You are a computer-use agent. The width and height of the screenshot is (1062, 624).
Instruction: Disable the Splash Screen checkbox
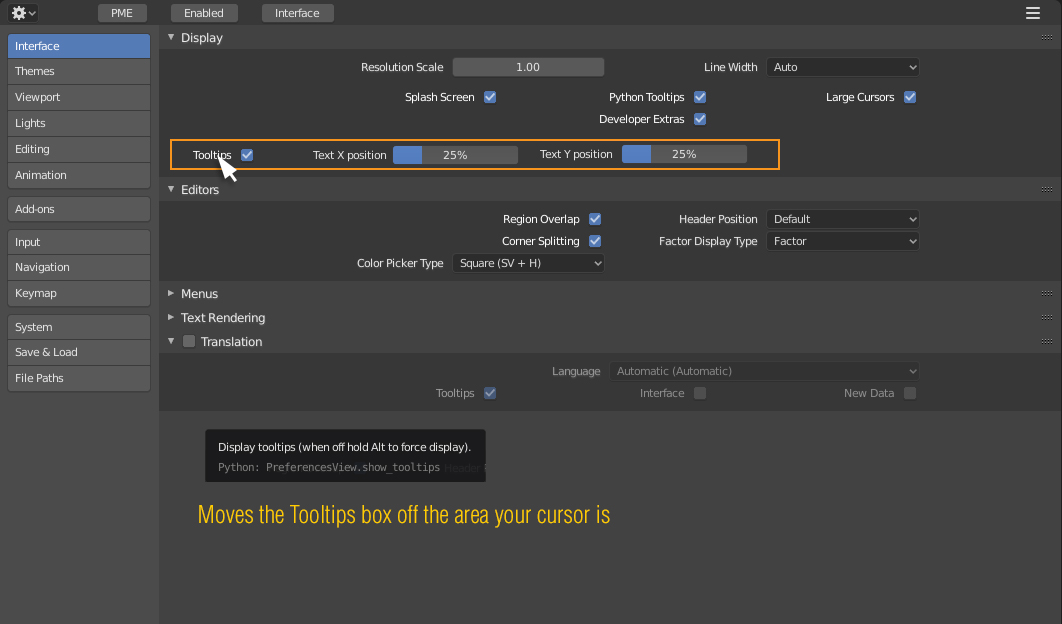[x=490, y=98]
